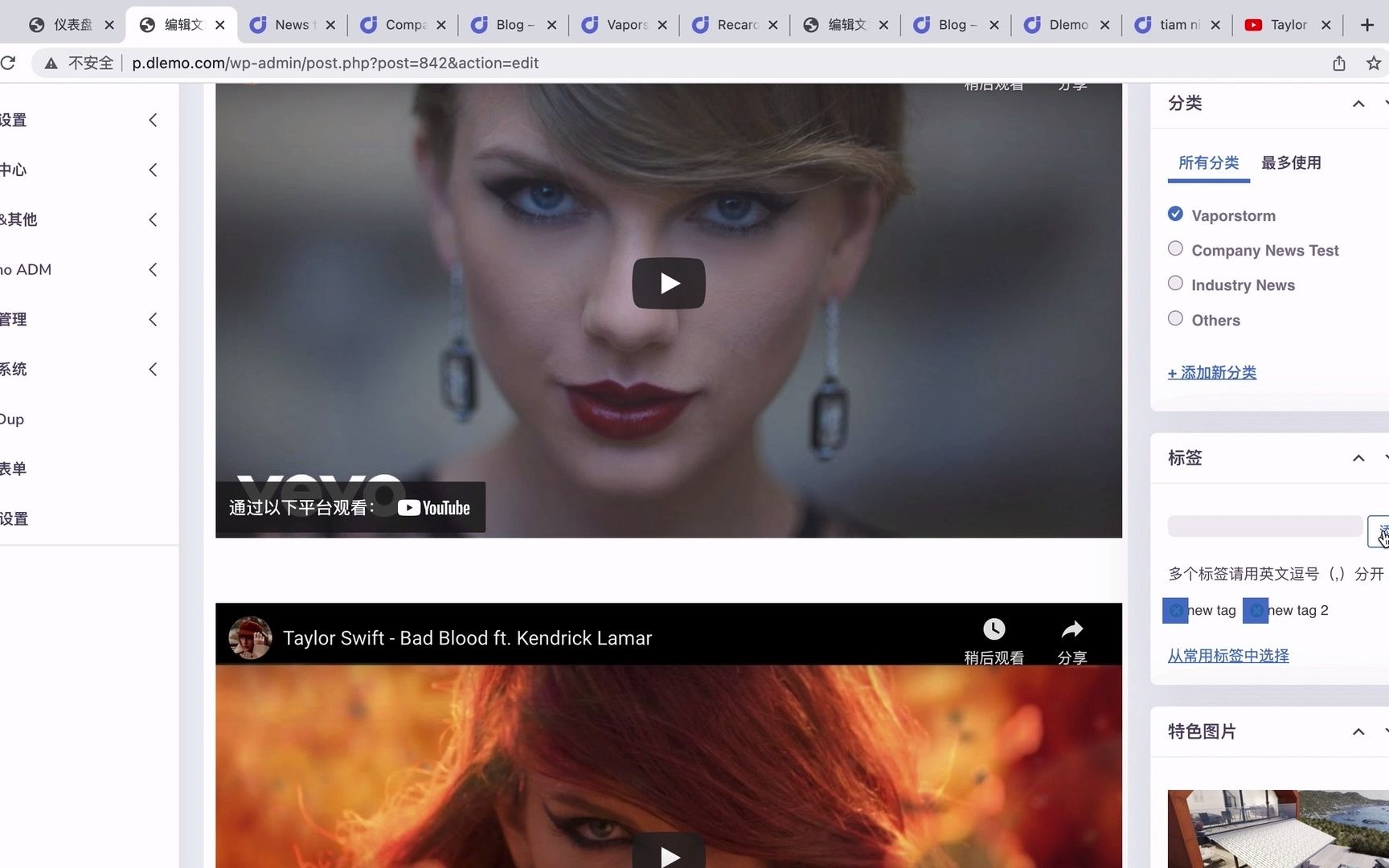The width and height of the screenshot is (1389, 868).
Task: Expand the ADM sidebar menu
Action: (153, 269)
